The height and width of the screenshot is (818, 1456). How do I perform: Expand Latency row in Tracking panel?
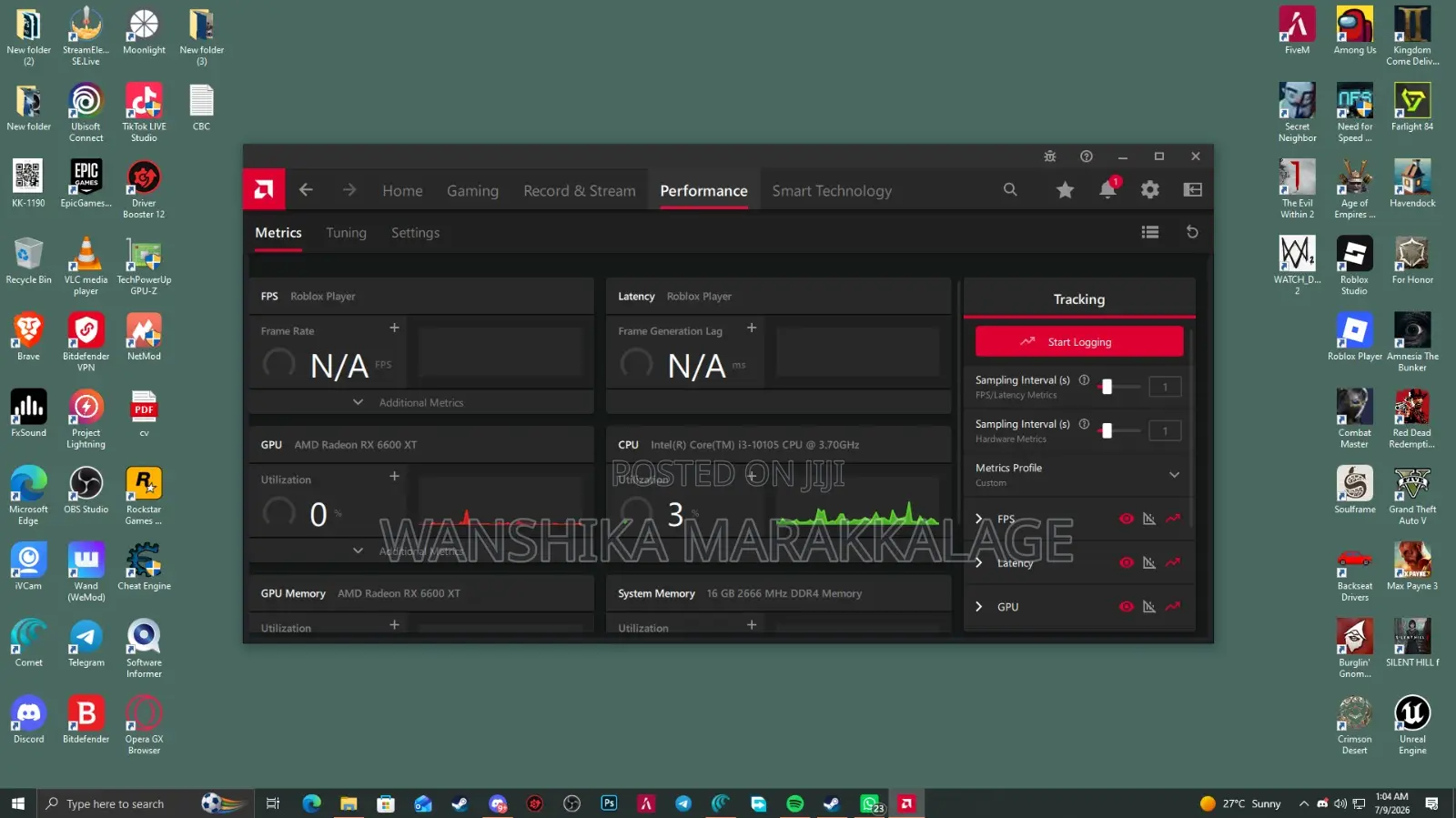[x=979, y=562]
